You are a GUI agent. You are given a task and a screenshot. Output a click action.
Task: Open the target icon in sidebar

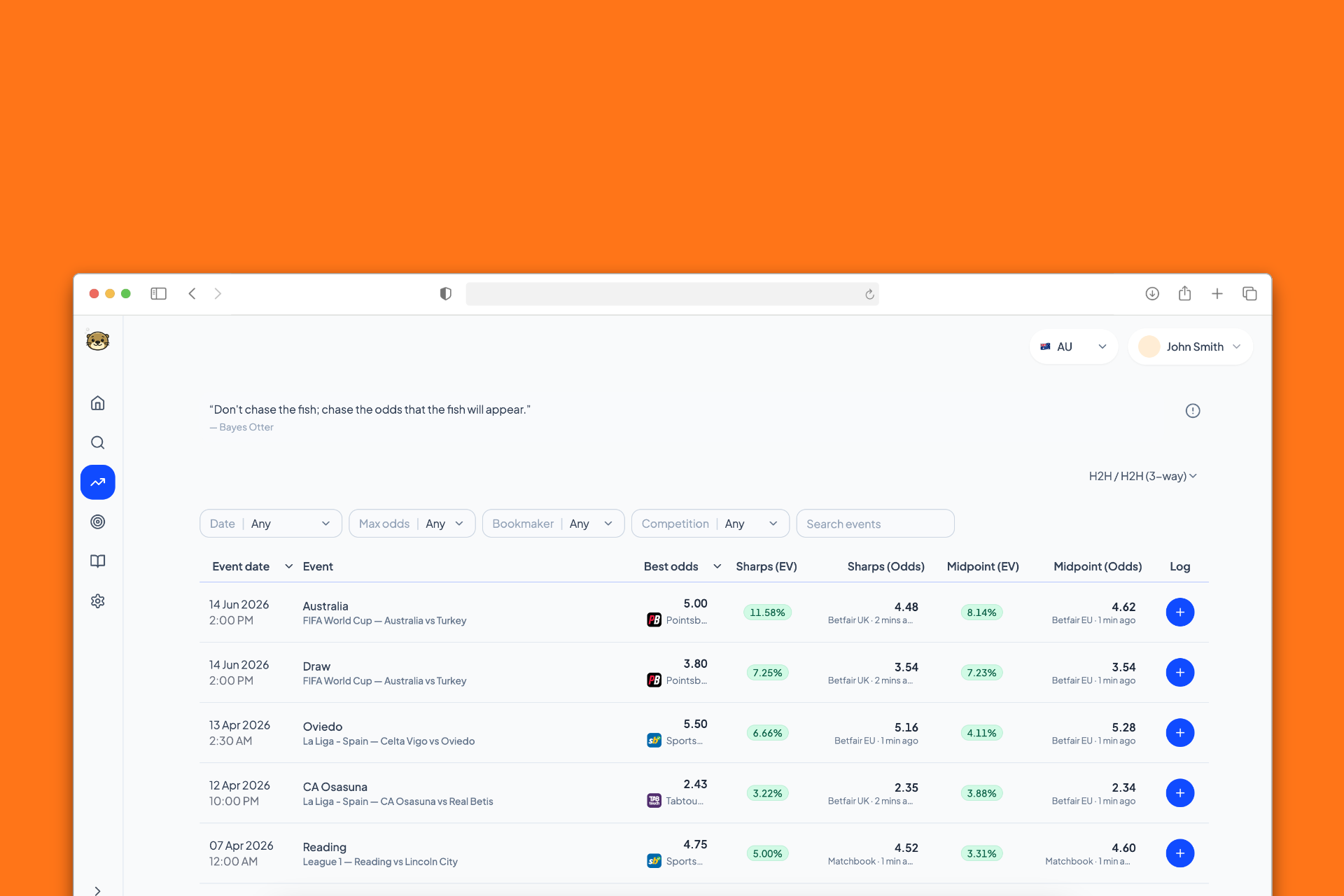[x=98, y=521]
